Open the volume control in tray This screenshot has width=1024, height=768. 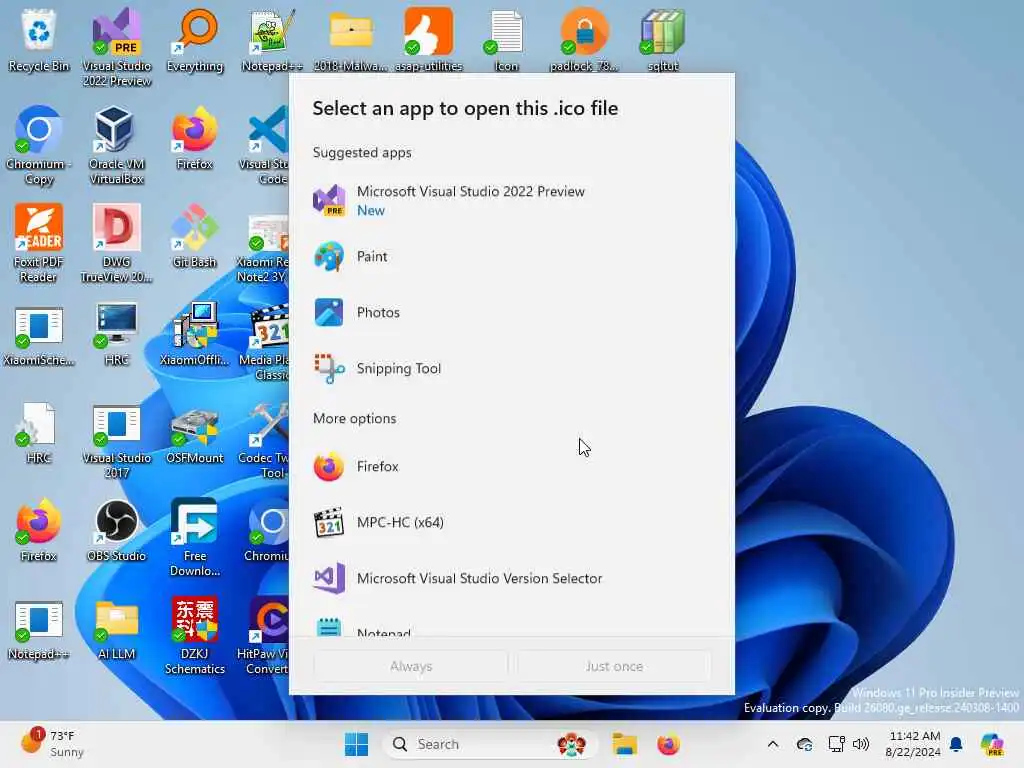[861, 744]
